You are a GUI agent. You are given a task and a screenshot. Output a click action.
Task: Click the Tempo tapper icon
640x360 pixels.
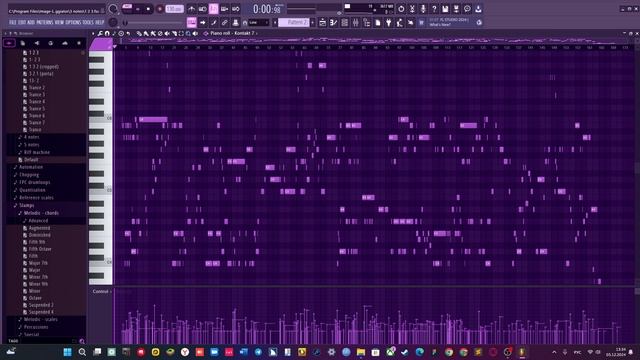(x=400, y=22)
